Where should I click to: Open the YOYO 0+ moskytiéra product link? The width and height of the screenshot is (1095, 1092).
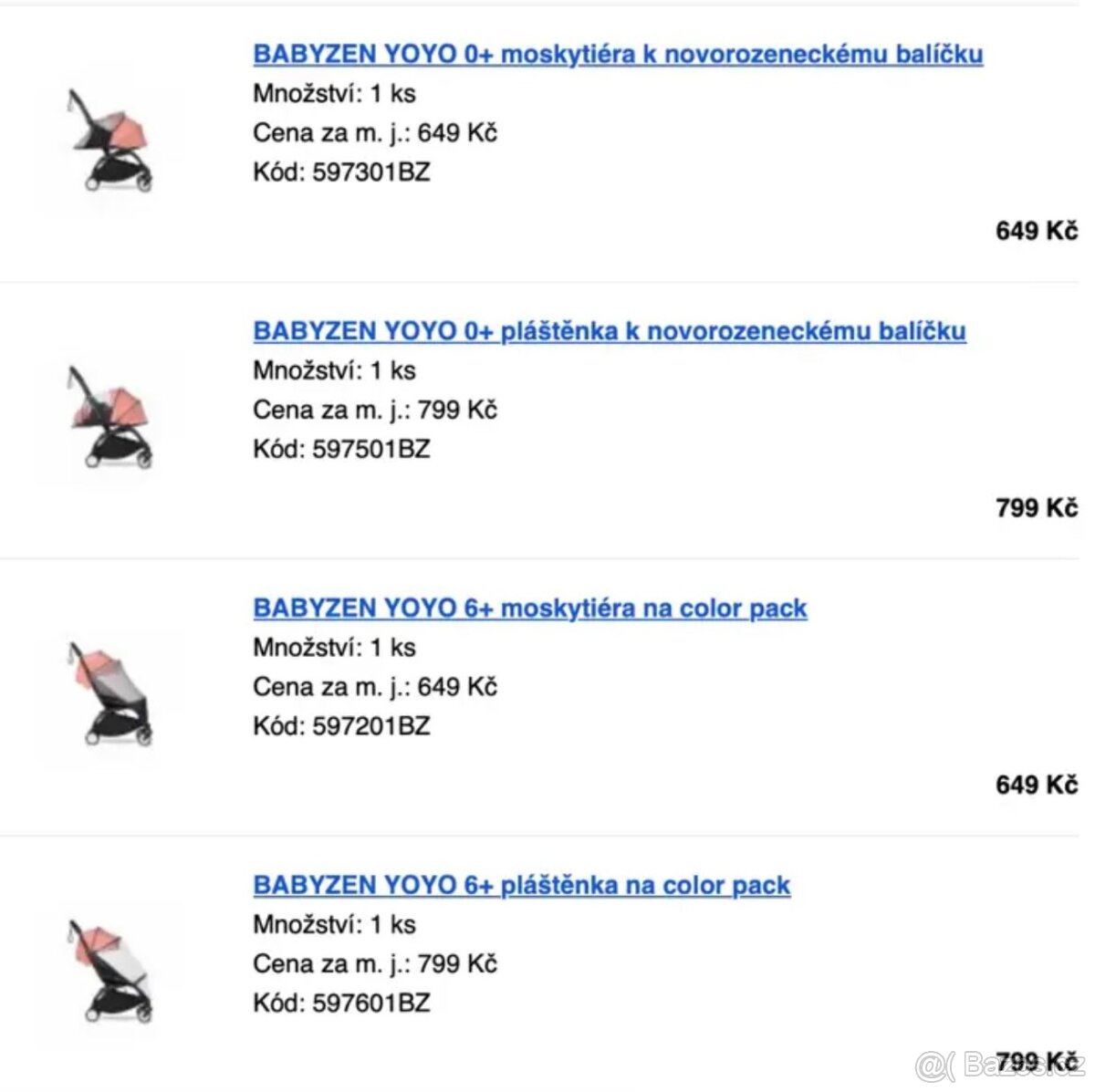click(x=618, y=54)
